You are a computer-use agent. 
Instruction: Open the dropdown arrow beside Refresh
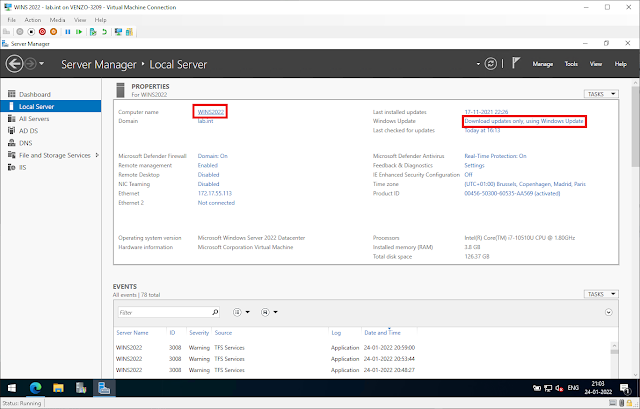click(478, 64)
